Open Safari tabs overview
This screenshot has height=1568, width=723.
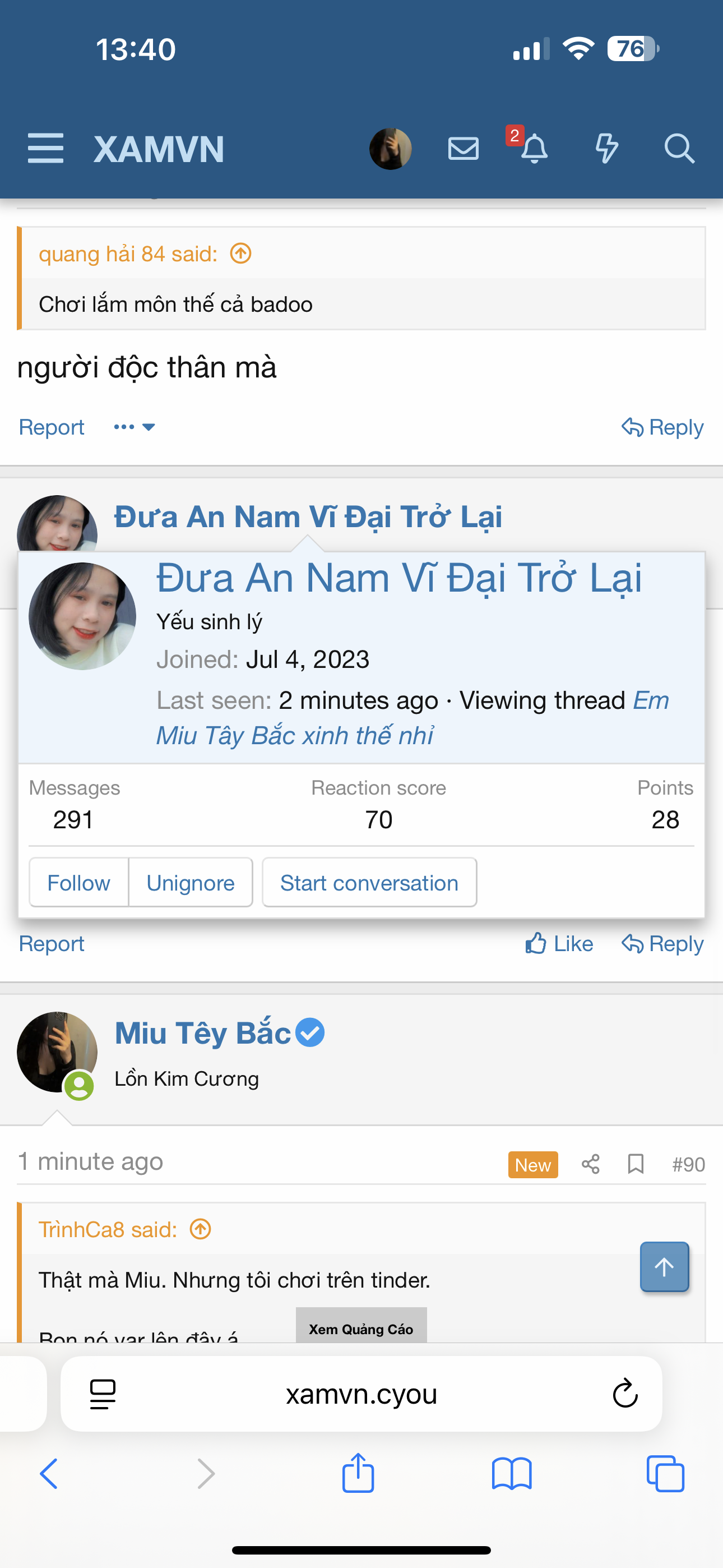point(665,1474)
